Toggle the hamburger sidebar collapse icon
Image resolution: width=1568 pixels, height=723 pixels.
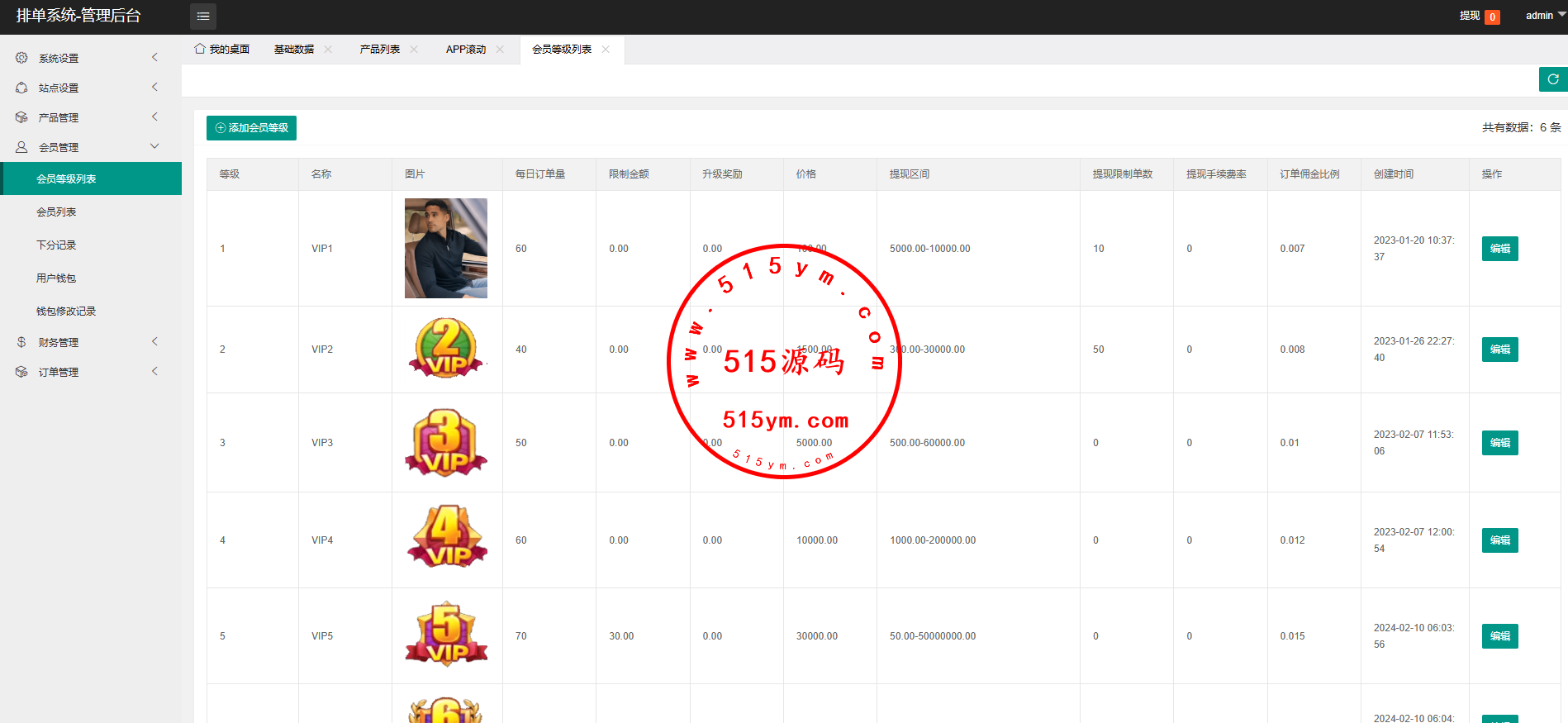tap(203, 17)
